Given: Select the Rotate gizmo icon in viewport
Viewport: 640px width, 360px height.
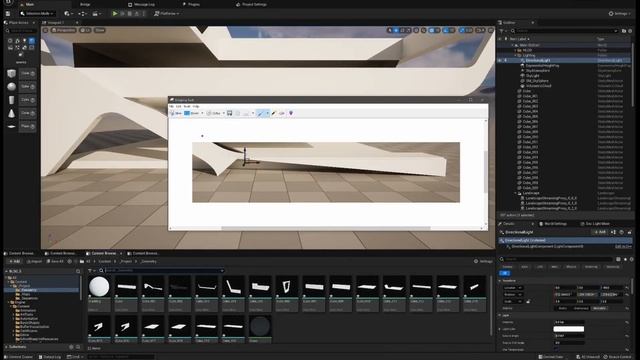Looking at the screenshot, I should 402,30.
